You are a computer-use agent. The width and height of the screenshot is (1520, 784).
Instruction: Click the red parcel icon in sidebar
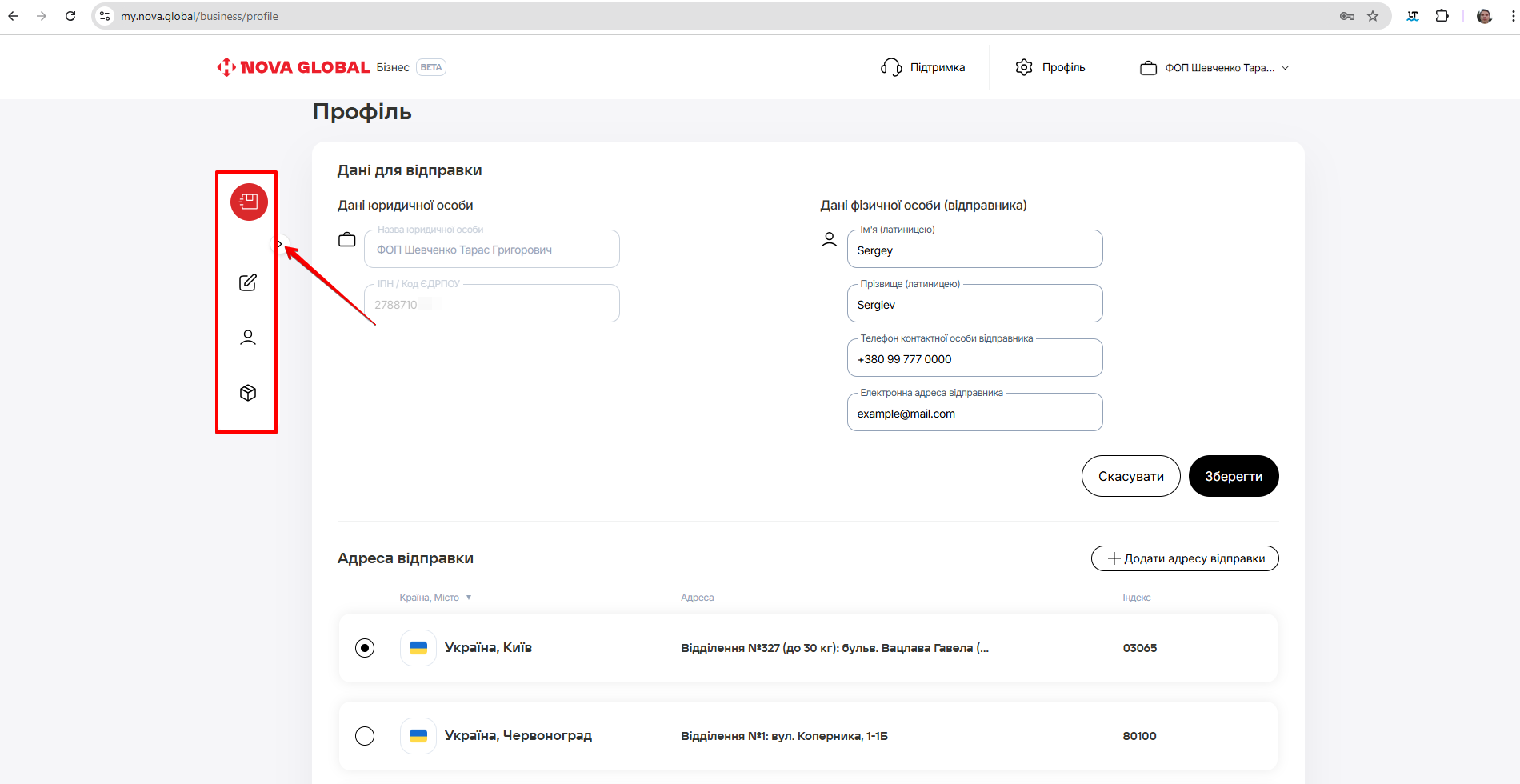[249, 202]
